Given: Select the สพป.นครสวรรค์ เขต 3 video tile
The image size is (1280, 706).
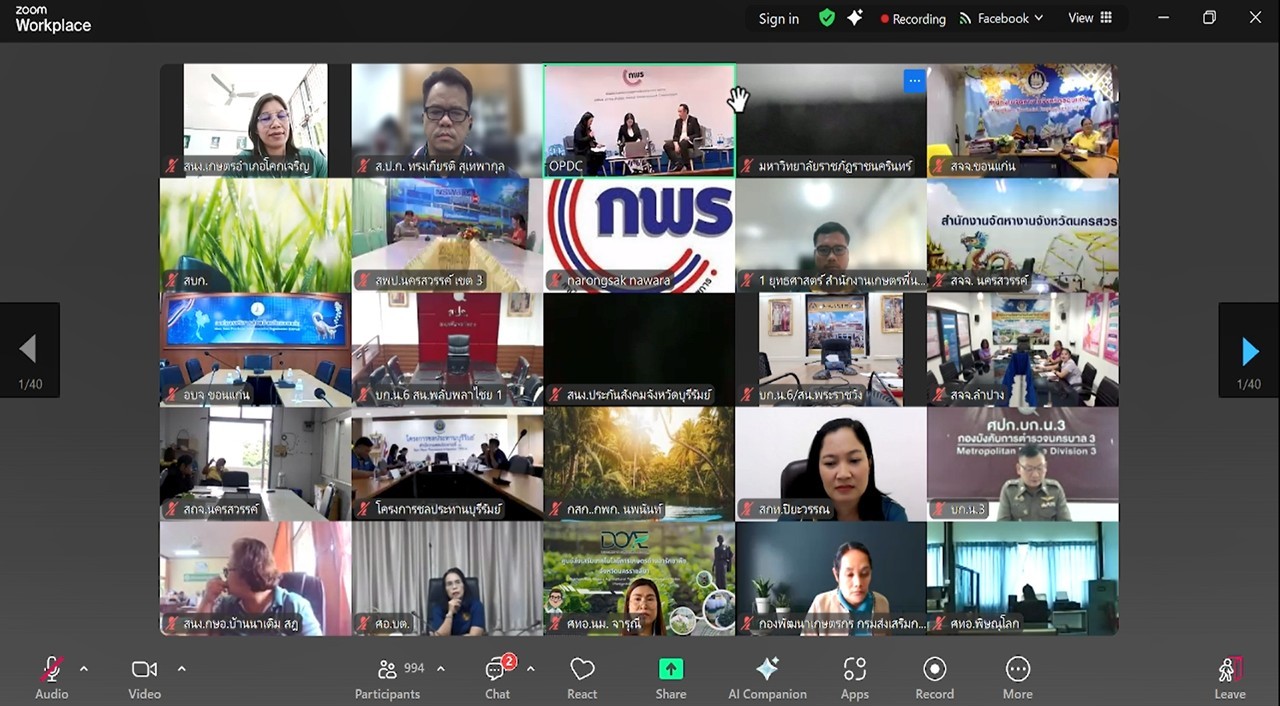Looking at the screenshot, I should tap(447, 235).
